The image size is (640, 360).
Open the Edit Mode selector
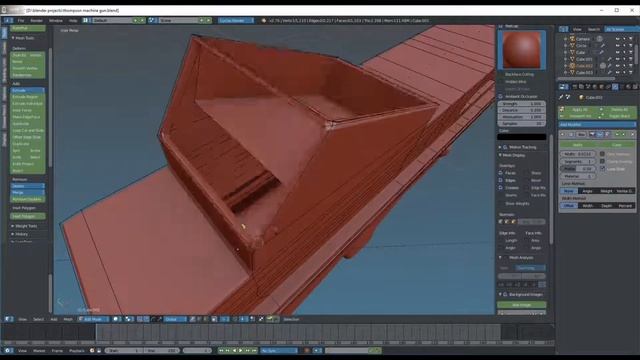[93, 319]
